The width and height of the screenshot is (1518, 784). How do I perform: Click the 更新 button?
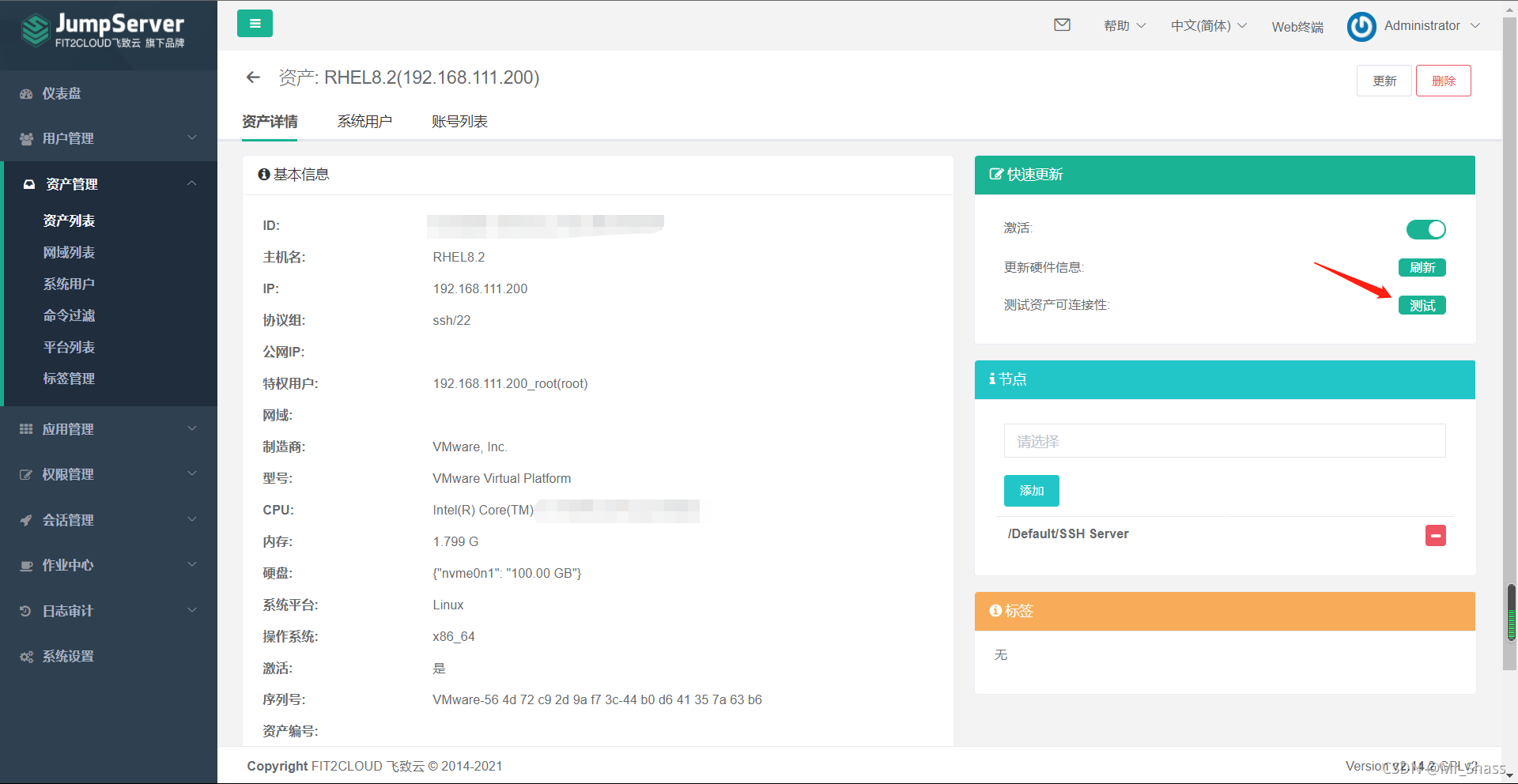(1384, 81)
